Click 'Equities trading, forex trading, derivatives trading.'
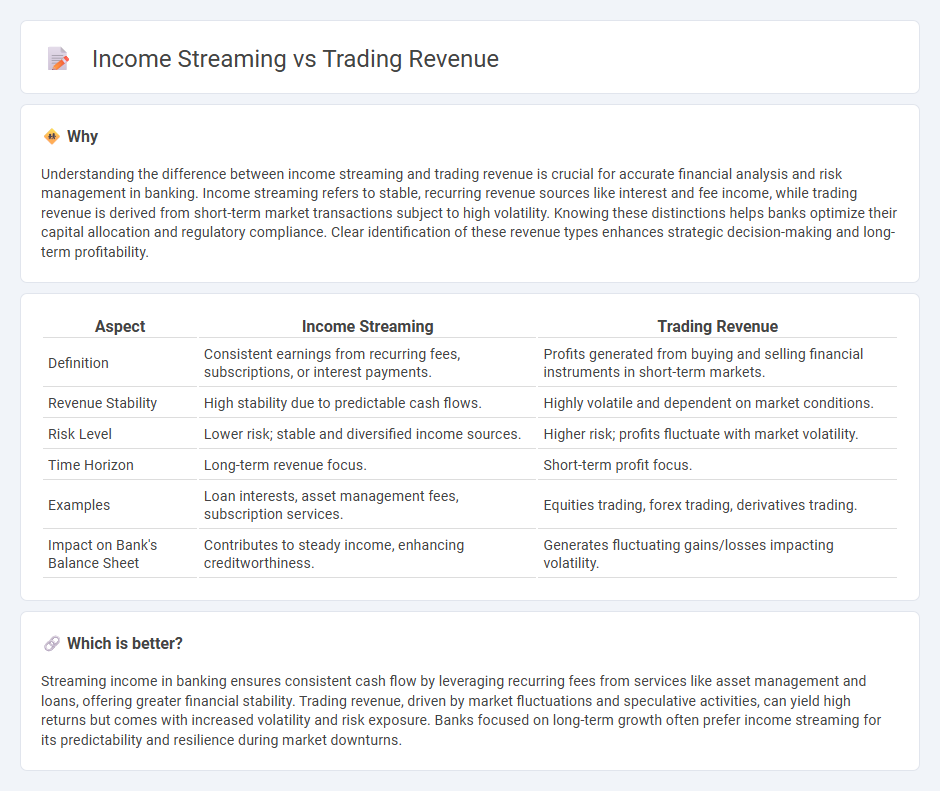This screenshot has width=940, height=791. tap(700, 505)
